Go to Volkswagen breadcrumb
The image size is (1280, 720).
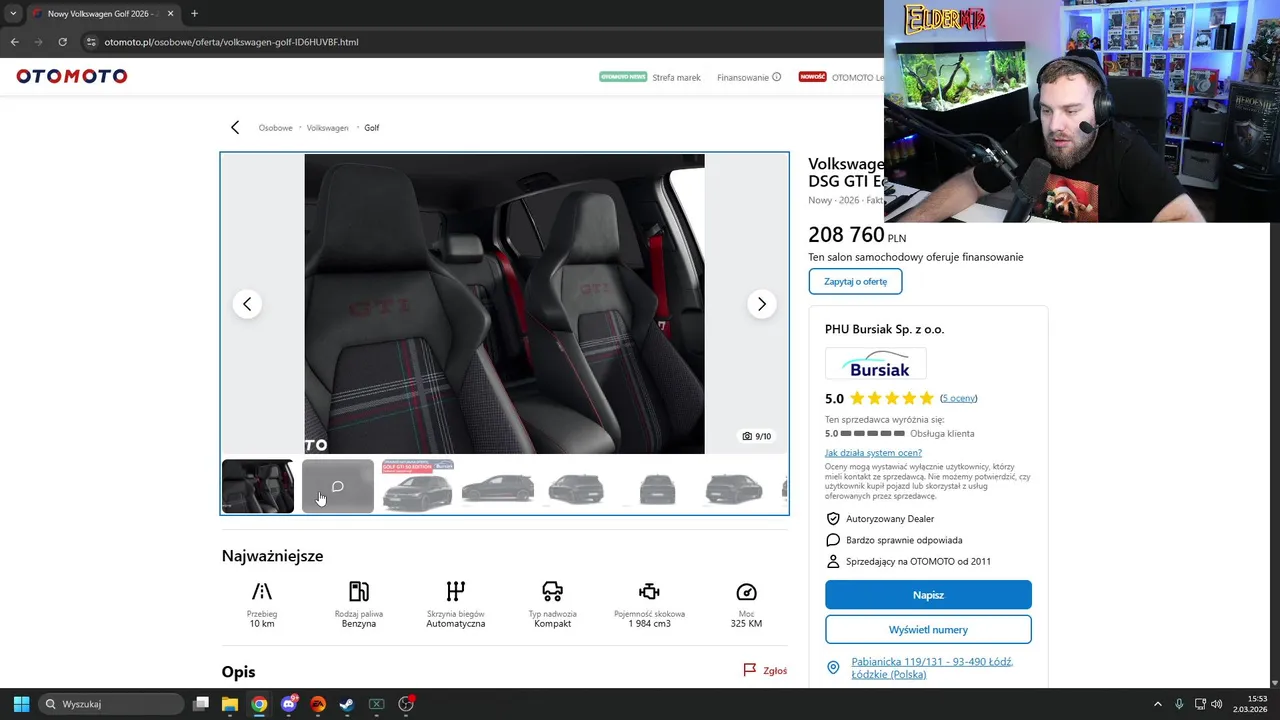click(327, 128)
